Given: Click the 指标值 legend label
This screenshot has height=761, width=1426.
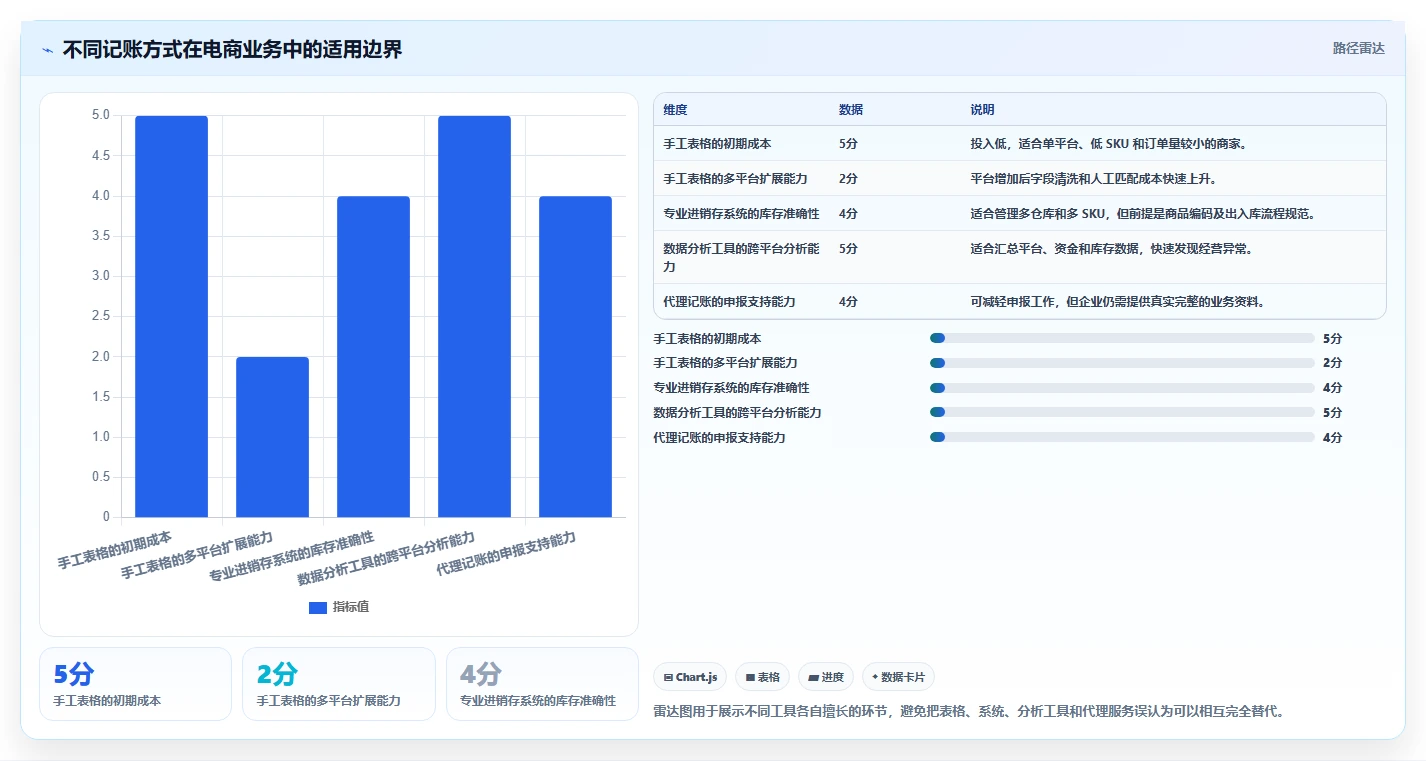Looking at the screenshot, I should tap(351, 607).
